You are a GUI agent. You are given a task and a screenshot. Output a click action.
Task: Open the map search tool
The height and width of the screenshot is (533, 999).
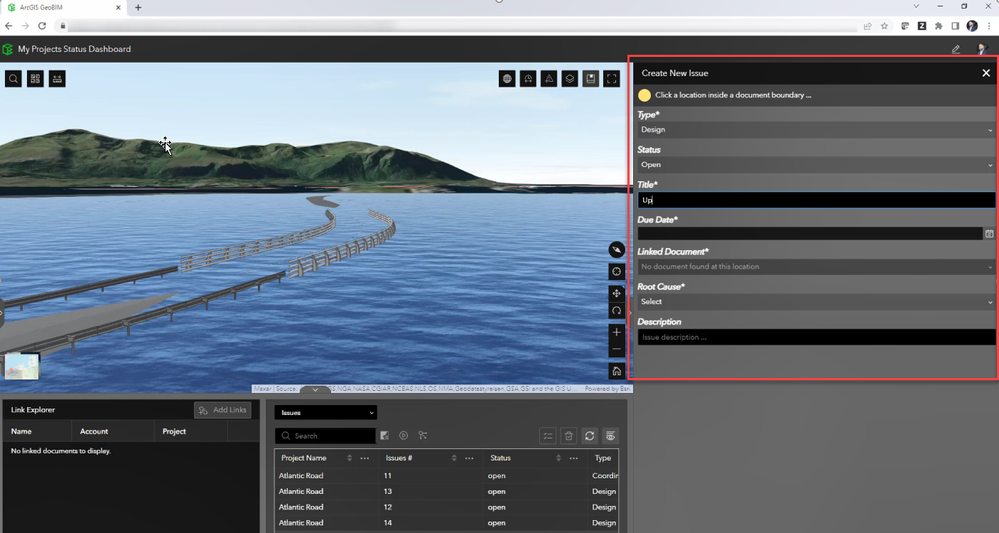[13, 79]
